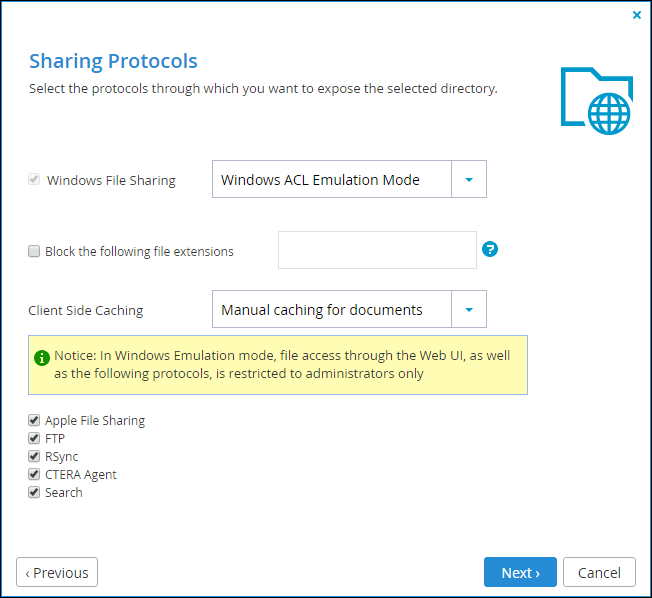The height and width of the screenshot is (598, 652).
Task: Click the Apple File Sharing label
Action: coord(95,420)
